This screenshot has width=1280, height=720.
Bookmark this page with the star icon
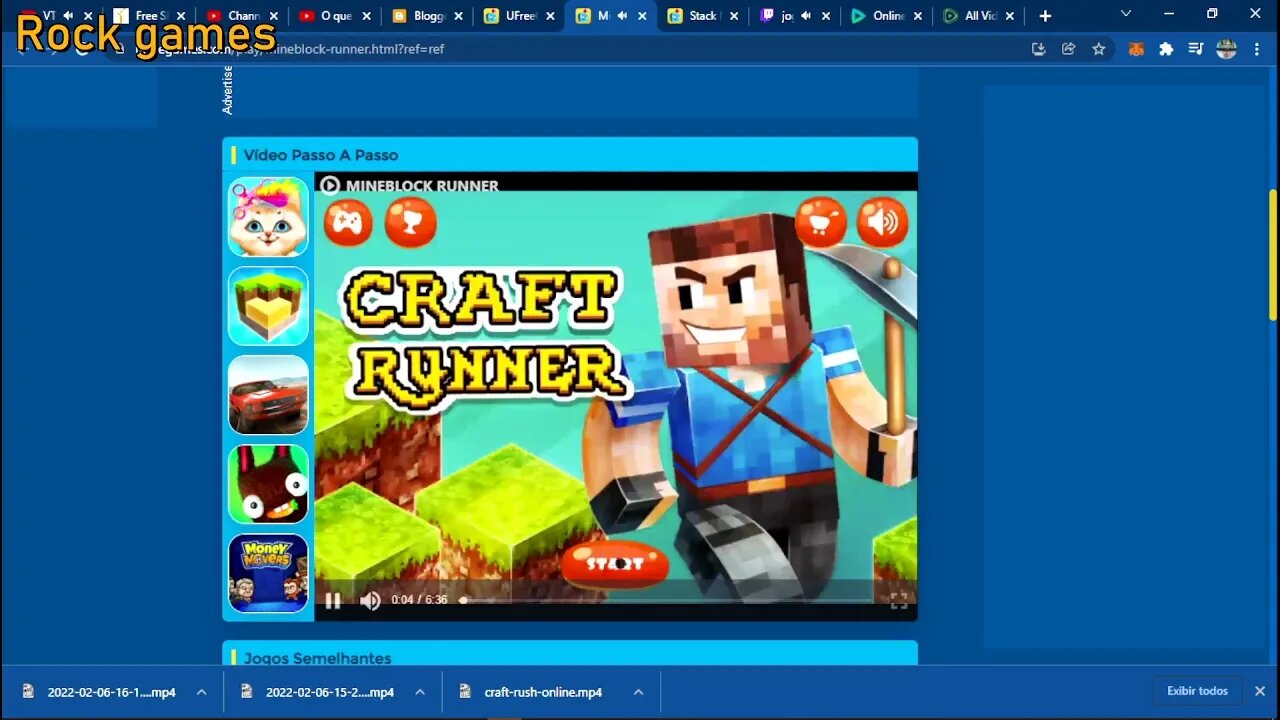[1099, 49]
